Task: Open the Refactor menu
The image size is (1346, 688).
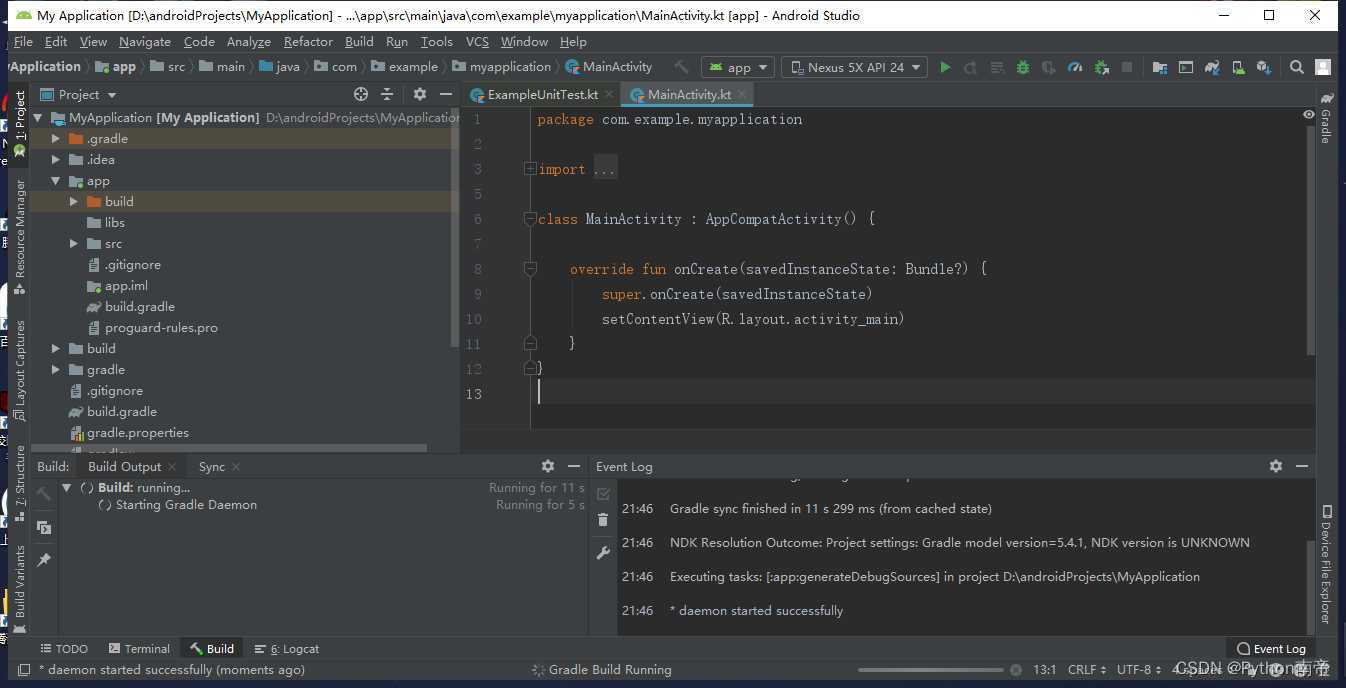Action: click(x=308, y=42)
